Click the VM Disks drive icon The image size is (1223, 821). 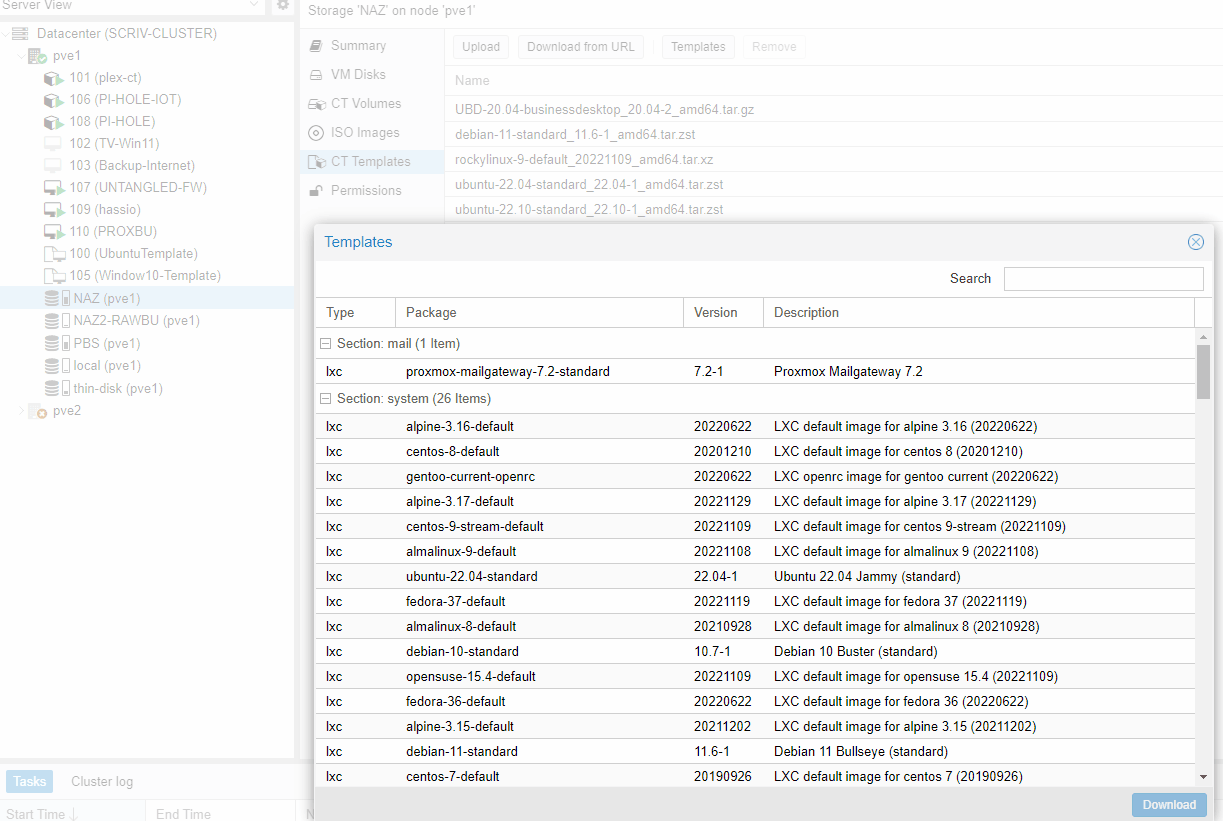coord(316,75)
